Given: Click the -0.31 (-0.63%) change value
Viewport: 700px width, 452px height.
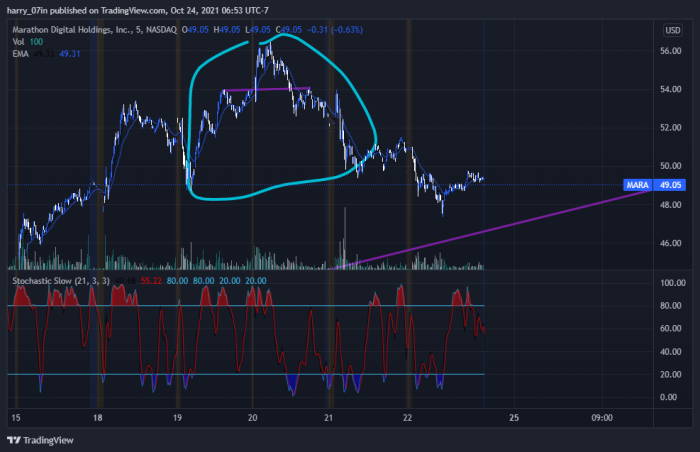Looking at the screenshot, I should point(335,30).
